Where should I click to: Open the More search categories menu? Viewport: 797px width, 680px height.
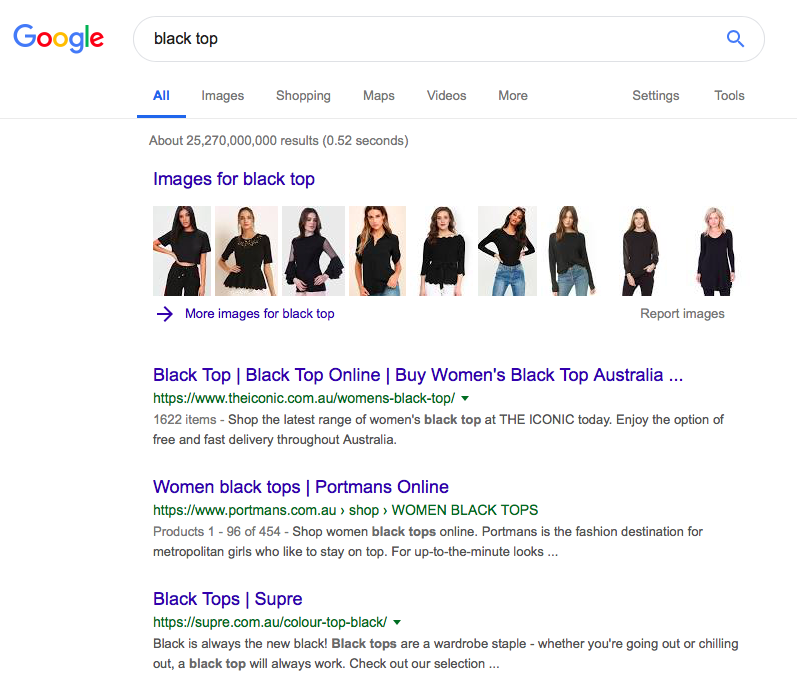[x=512, y=96]
